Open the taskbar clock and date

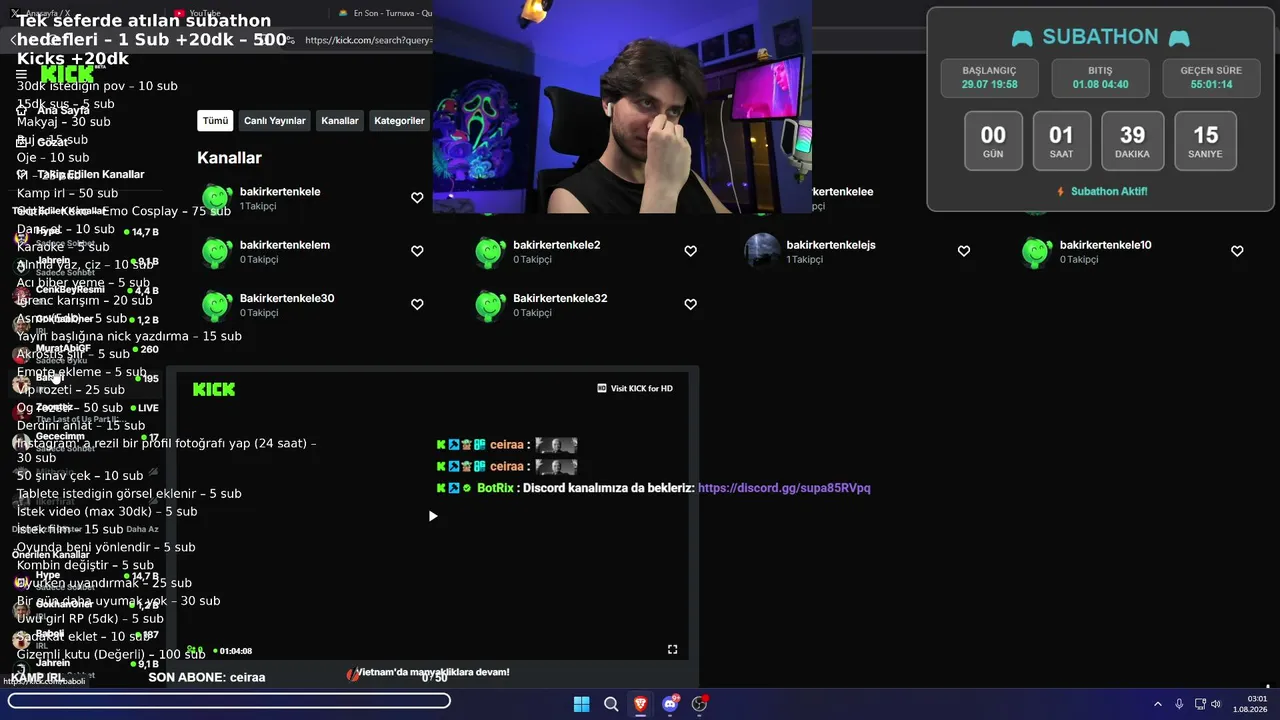click(x=1250, y=704)
